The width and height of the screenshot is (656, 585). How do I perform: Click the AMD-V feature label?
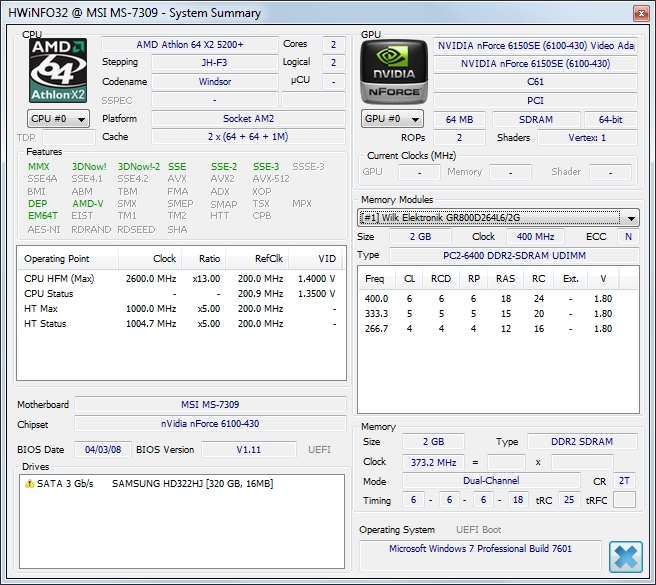(87, 204)
